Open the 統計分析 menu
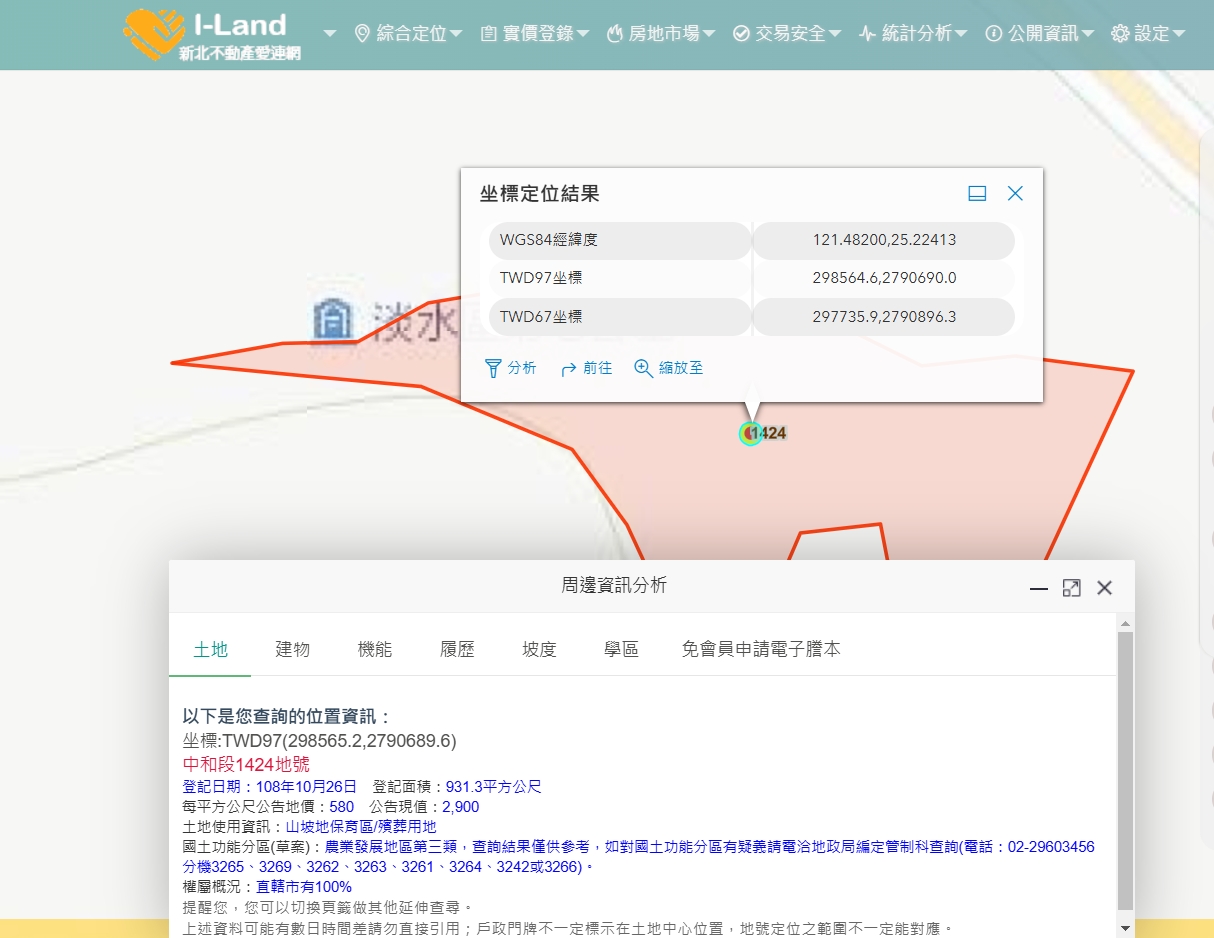 913,34
